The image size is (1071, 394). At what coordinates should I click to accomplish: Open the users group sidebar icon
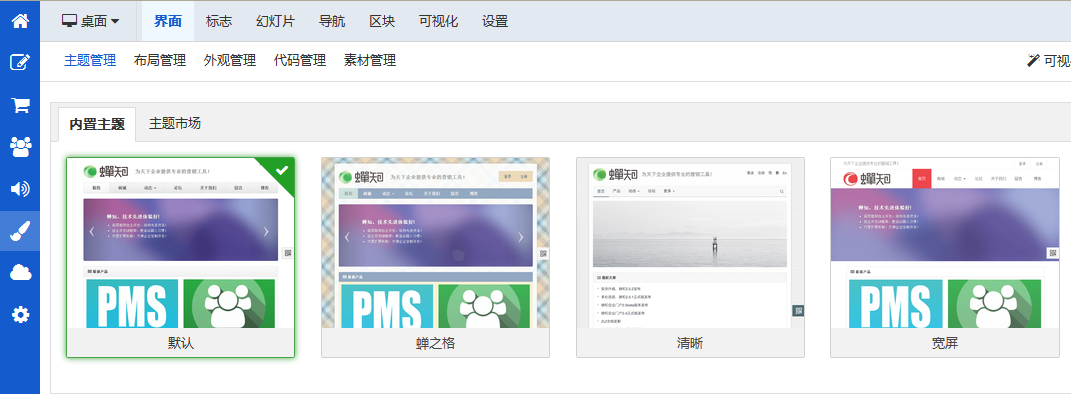pos(20,147)
